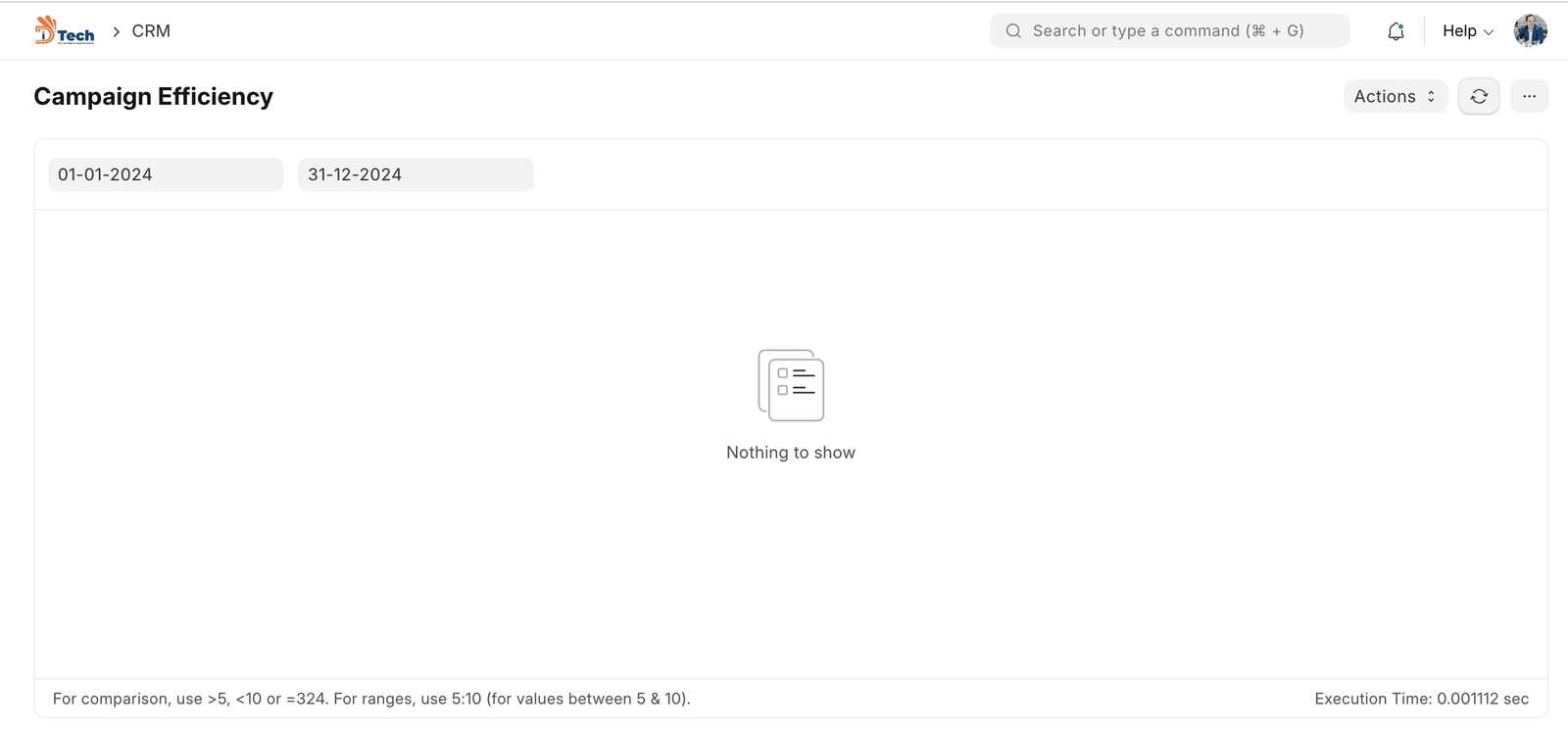Select the to-date field showing 31-12-2024
The image size is (1568, 730).
[416, 174]
